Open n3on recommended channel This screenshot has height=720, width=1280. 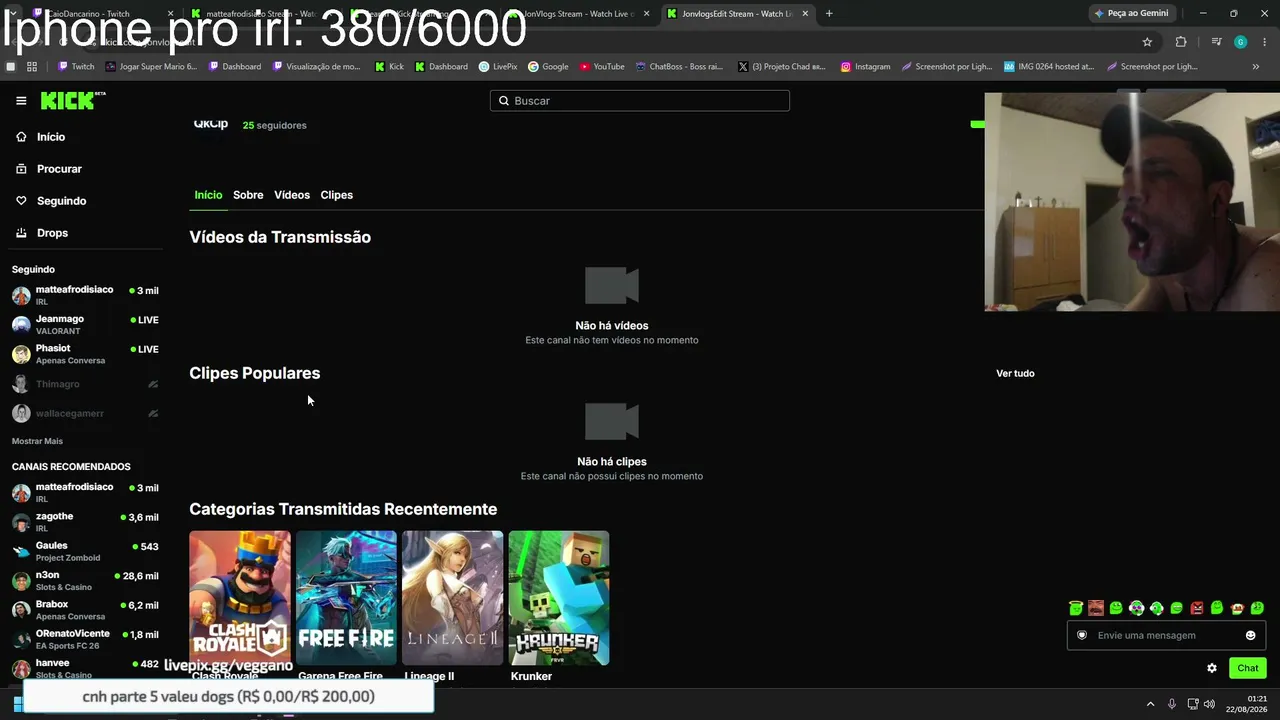(x=85, y=581)
